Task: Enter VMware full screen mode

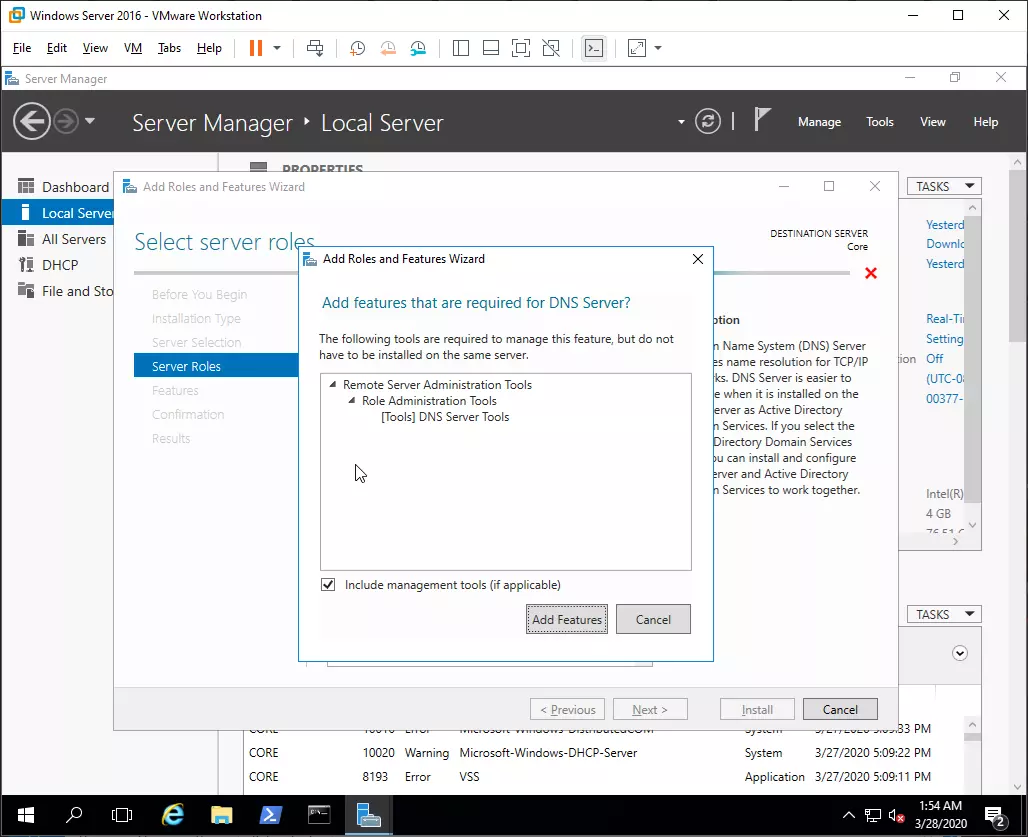Action: [x=521, y=48]
